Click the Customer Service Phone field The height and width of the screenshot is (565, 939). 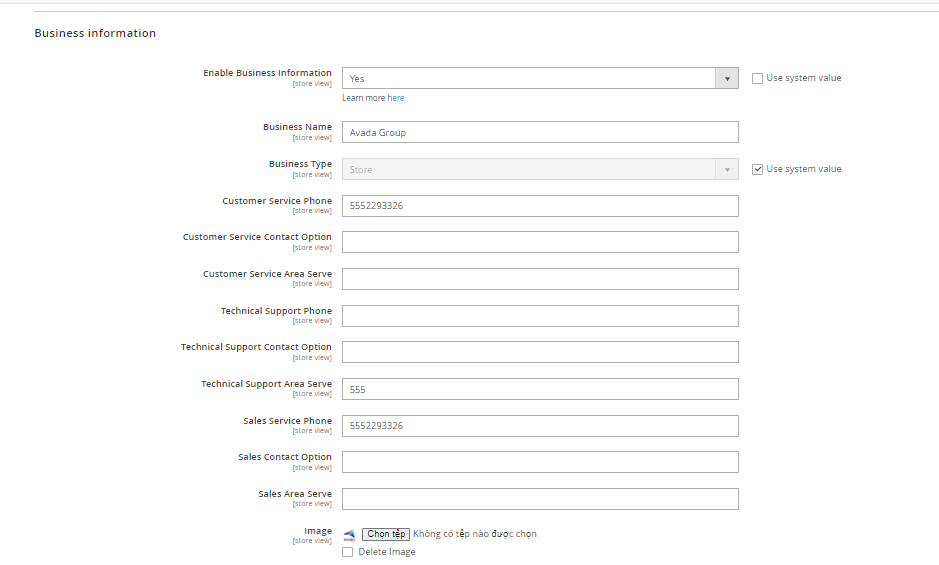click(x=540, y=206)
